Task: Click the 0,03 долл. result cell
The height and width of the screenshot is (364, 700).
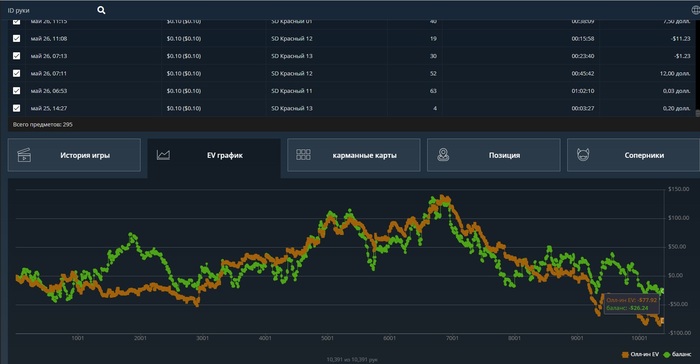Action: [677, 91]
